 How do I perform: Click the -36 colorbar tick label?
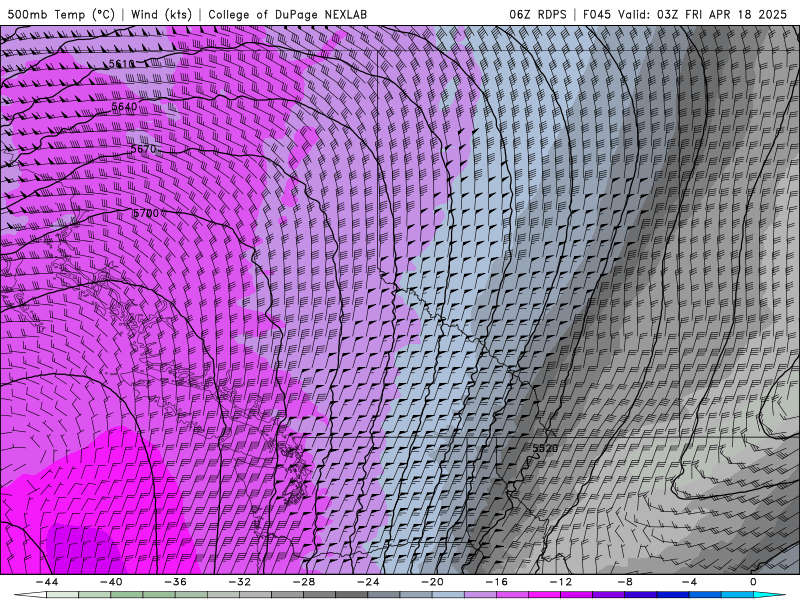pos(176,582)
